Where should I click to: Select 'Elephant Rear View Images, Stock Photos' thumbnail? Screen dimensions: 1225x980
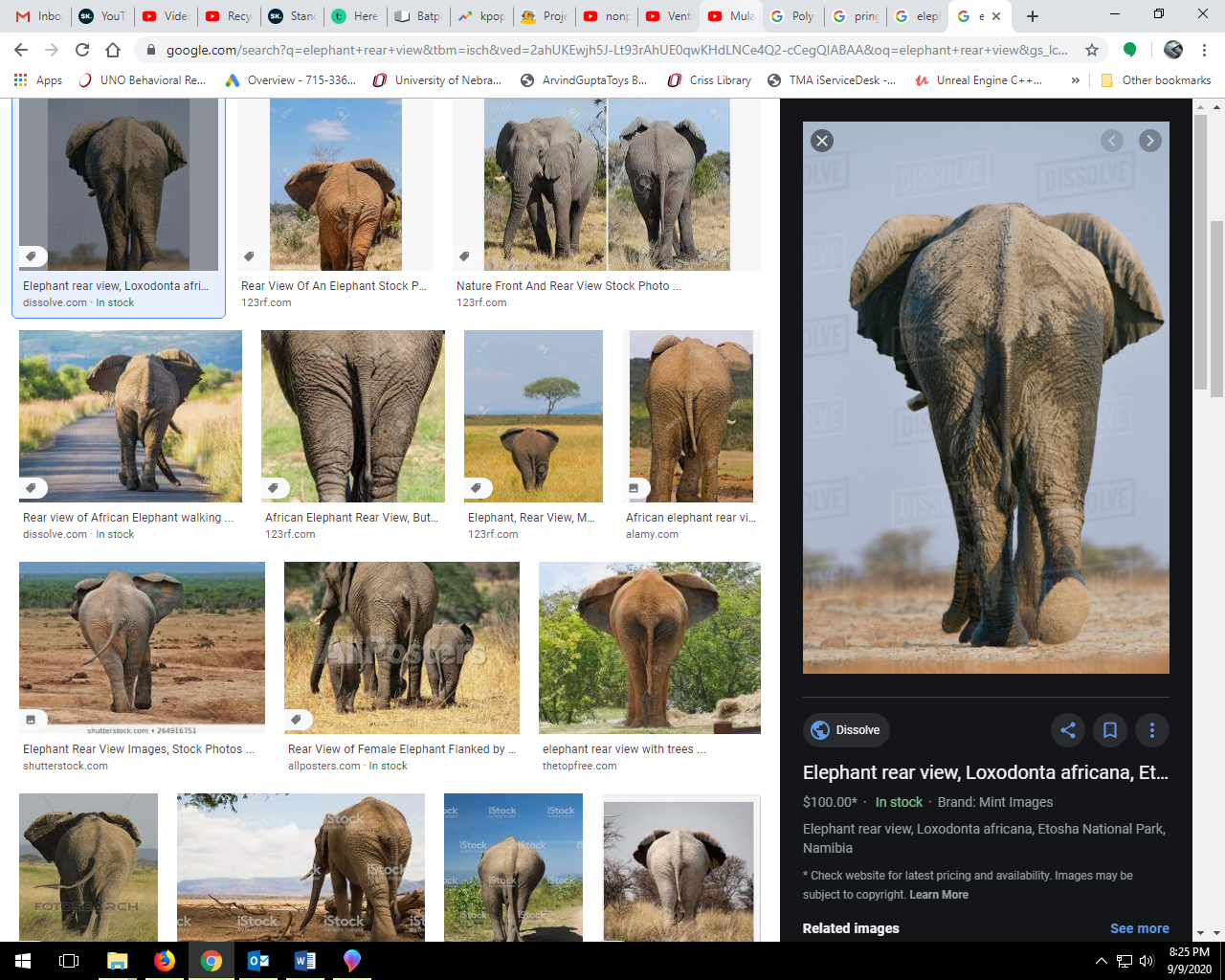point(142,648)
